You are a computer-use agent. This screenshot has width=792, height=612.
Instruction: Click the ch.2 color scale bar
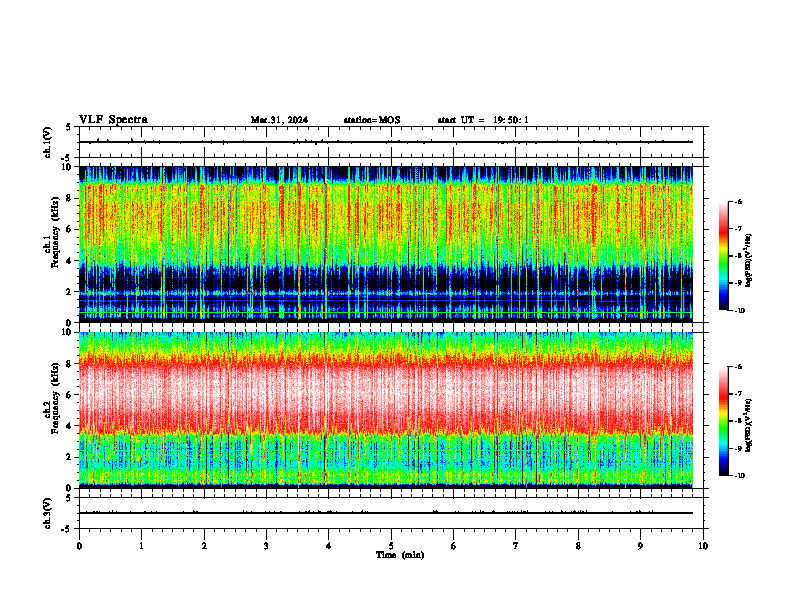coord(723,421)
